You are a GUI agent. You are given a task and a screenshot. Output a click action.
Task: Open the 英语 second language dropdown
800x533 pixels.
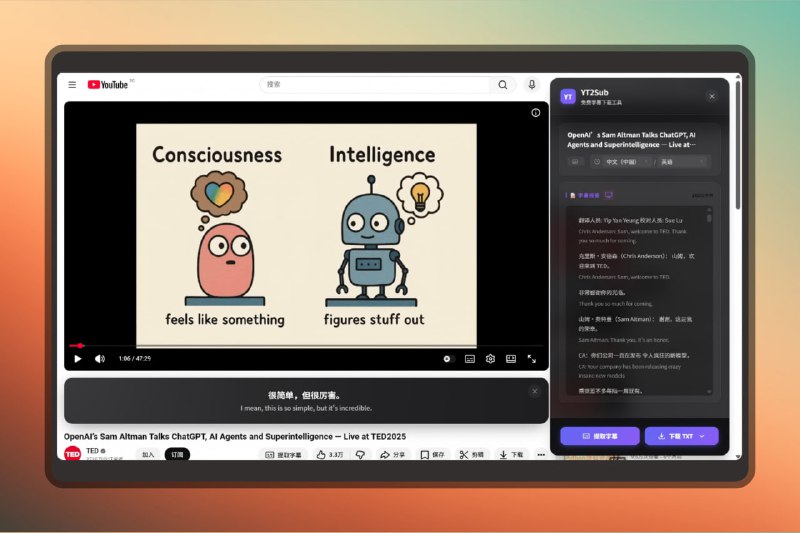coord(680,161)
